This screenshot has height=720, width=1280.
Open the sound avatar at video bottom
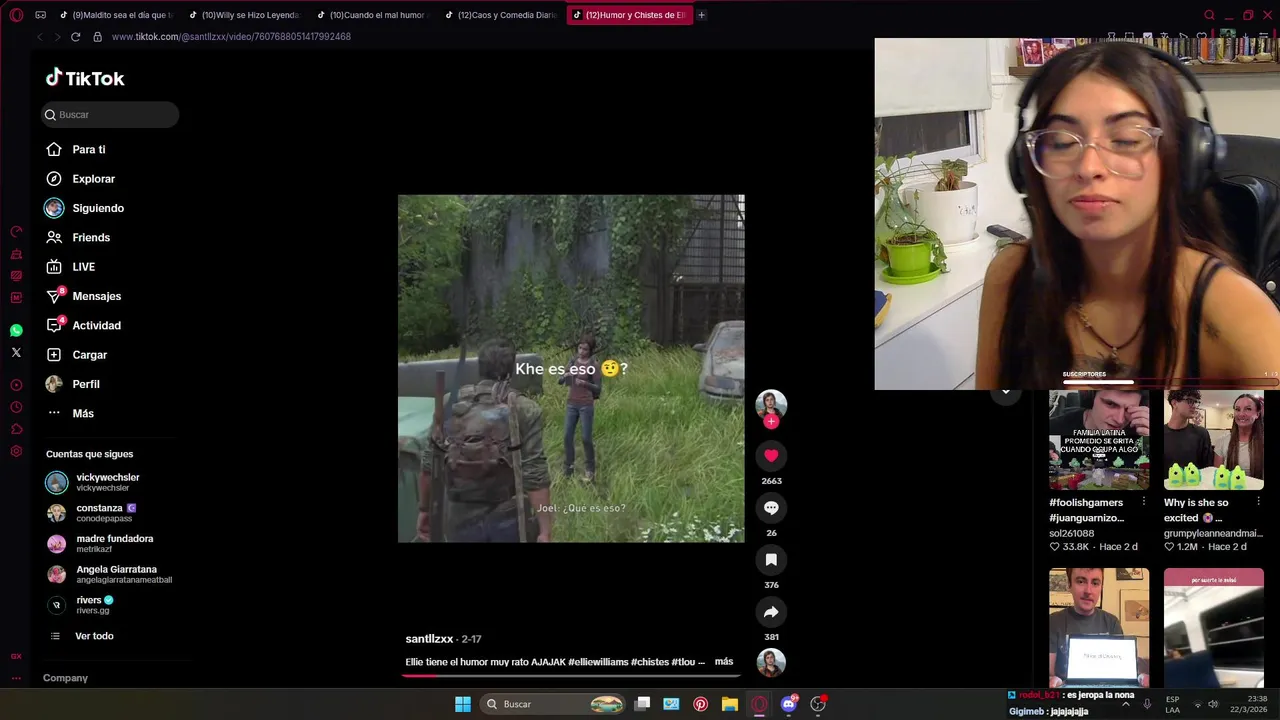tap(771, 663)
